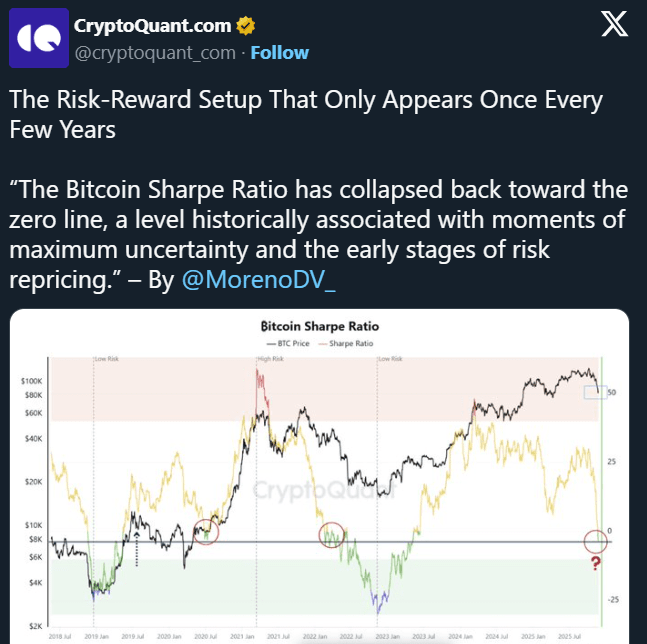Follow the CryptoQuant account
The width and height of the screenshot is (647, 644).
(x=279, y=52)
